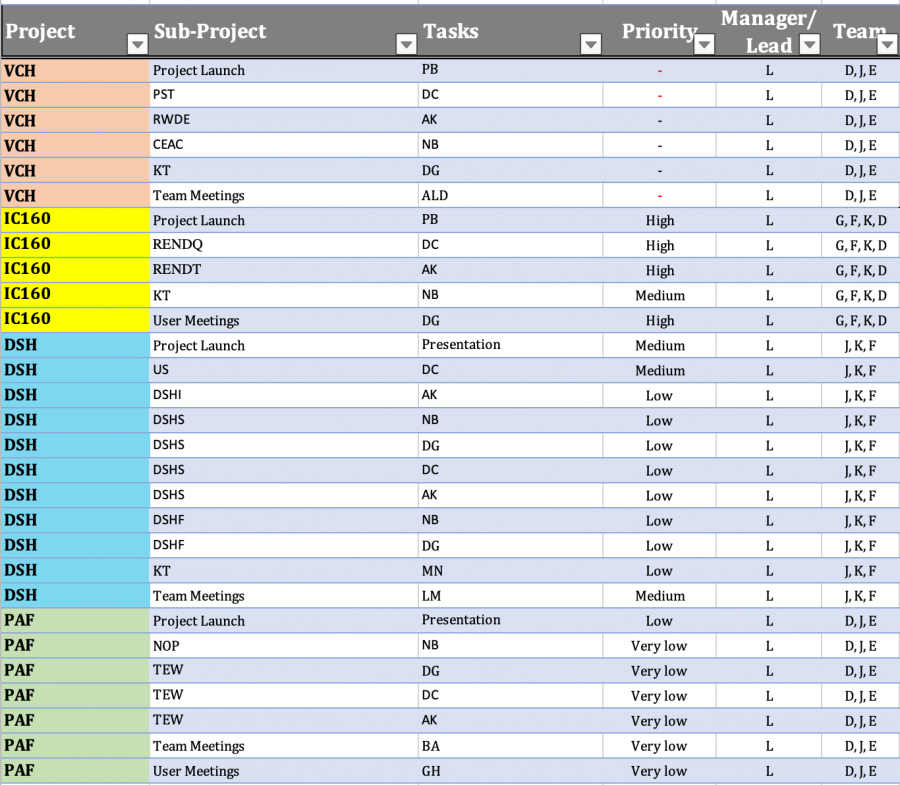
Task: Open the Sub-Project column filter dropdown
Action: click(406, 44)
